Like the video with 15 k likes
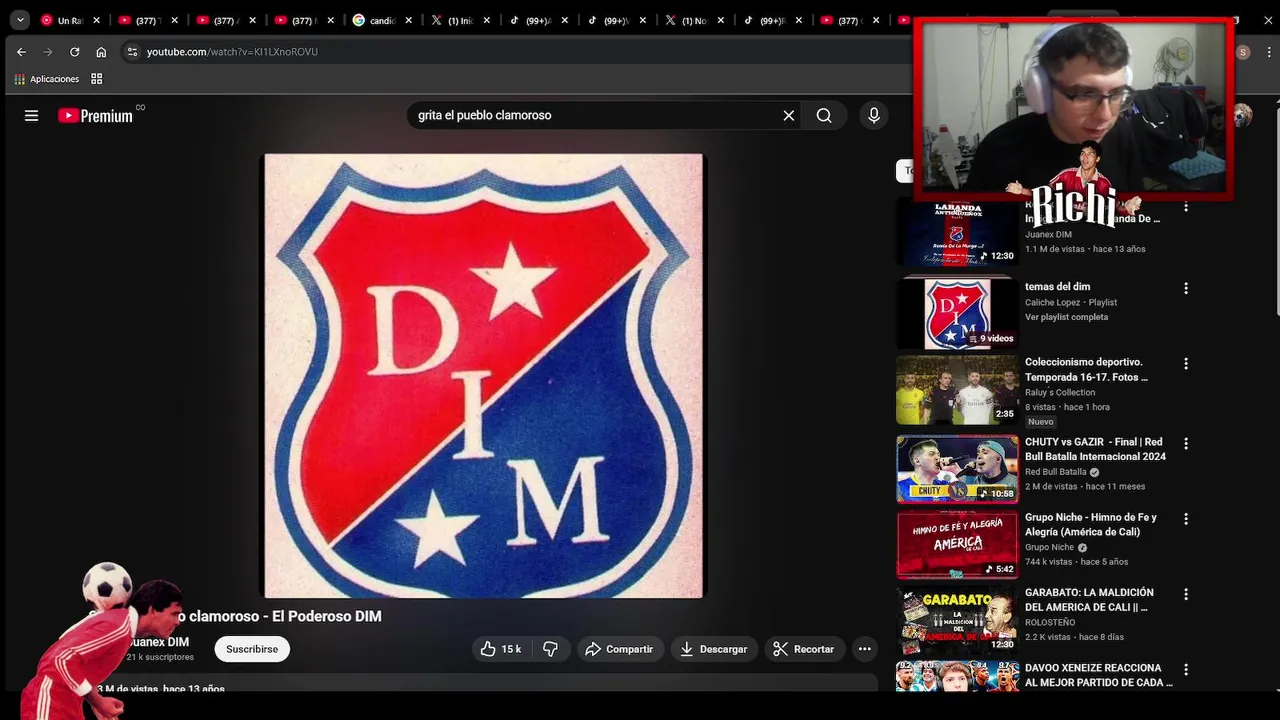The width and height of the screenshot is (1280, 720). (x=500, y=649)
